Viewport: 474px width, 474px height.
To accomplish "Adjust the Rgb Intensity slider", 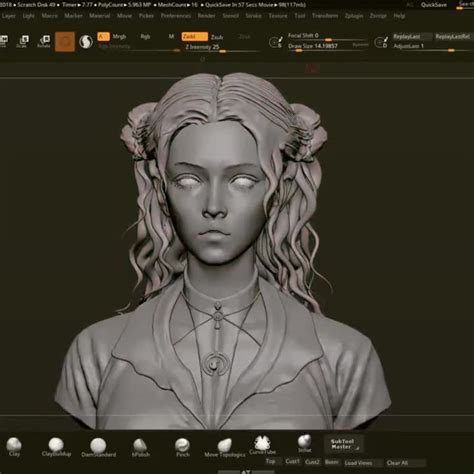I will 139,47.
